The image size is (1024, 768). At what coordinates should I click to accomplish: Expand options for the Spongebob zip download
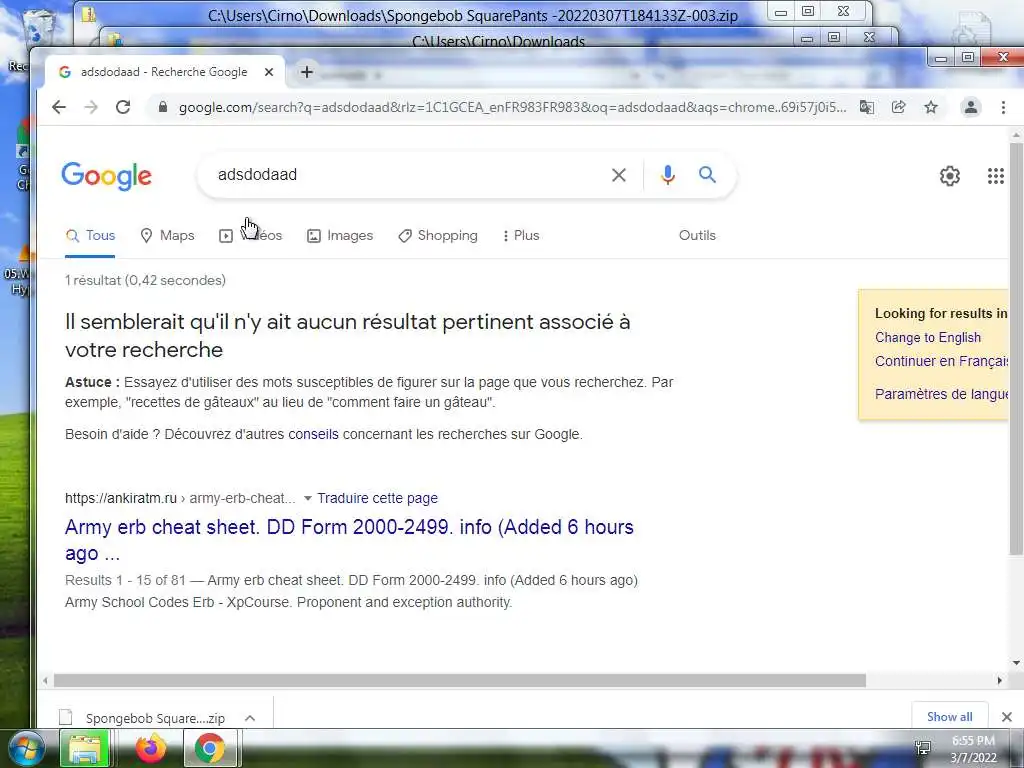click(250, 718)
